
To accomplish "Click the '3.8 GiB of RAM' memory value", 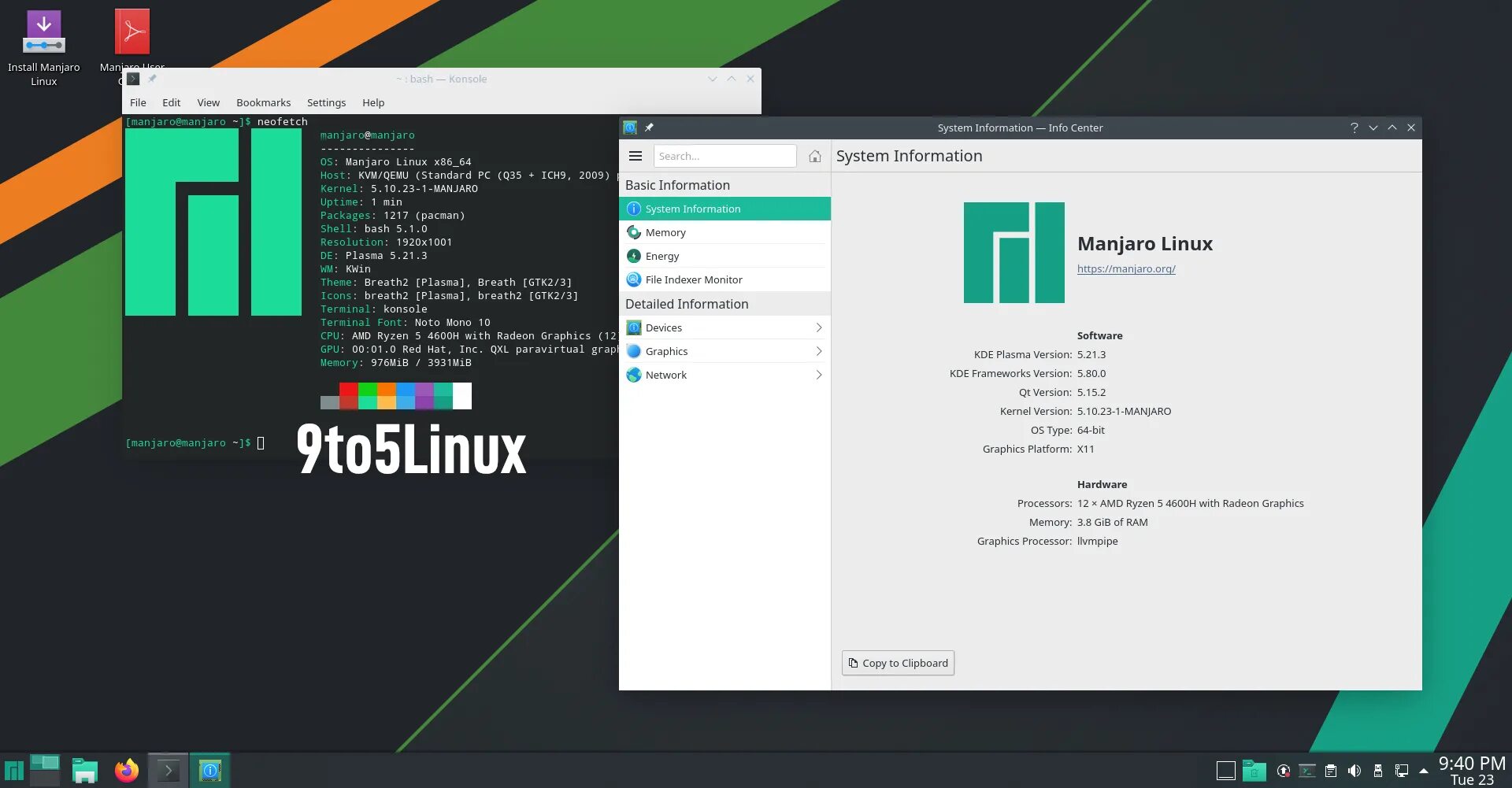I will point(1113,522).
